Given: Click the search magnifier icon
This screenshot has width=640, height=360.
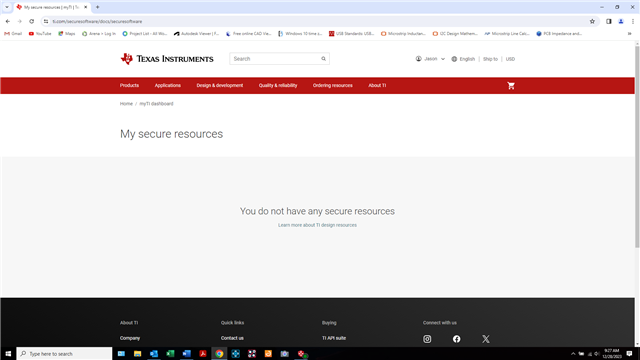Looking at the screenshot, I should tap(323, 59).
